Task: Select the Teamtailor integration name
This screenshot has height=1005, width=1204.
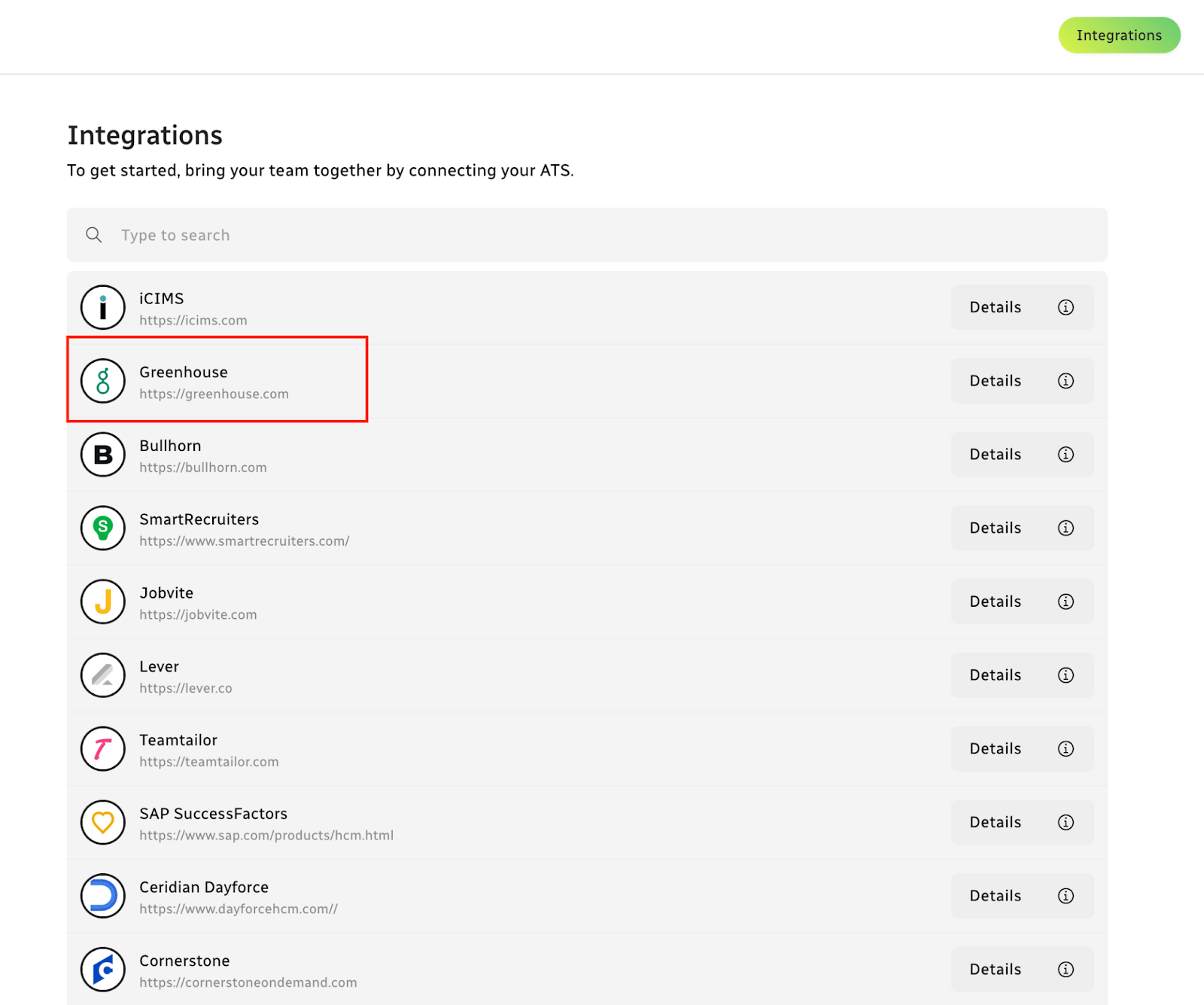Action: (x=178, y=740)
